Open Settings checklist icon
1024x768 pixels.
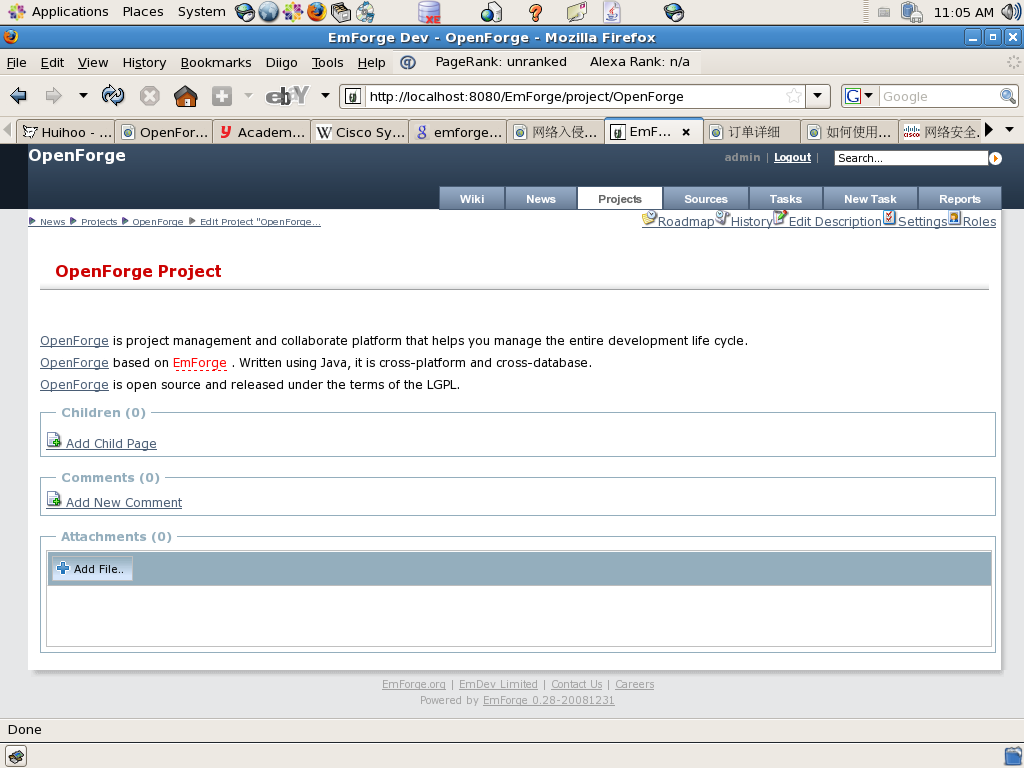(x=889, y=218)
